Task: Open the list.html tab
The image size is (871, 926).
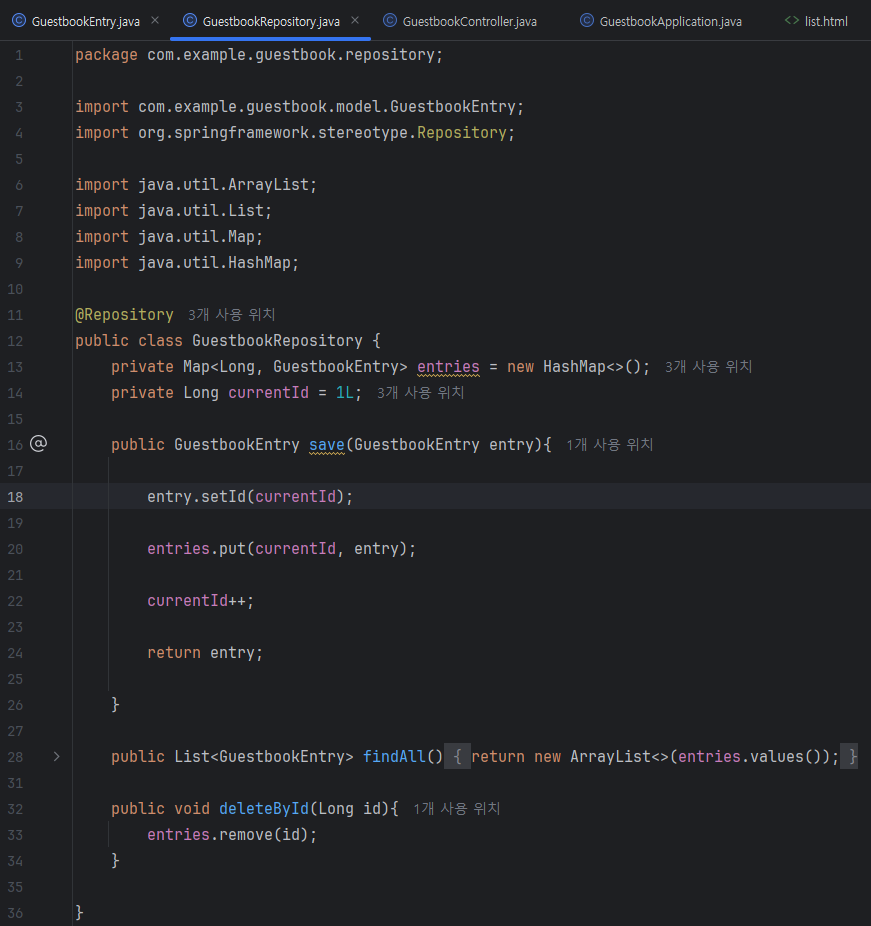Action: point(815,21)
